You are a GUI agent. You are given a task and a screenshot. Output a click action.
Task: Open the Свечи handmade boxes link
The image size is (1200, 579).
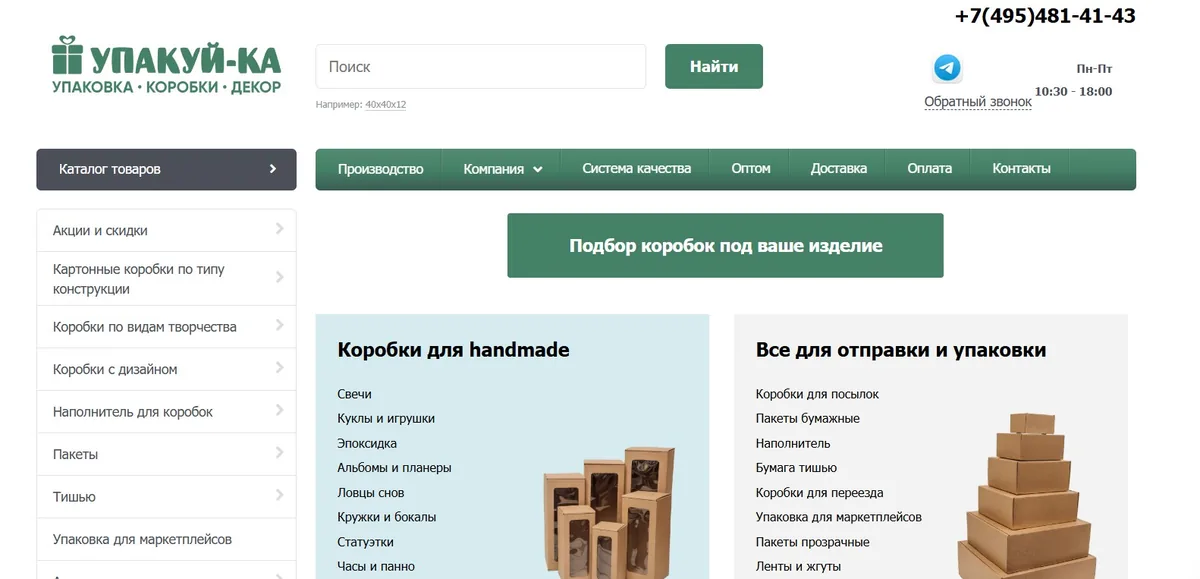(354, 394)
